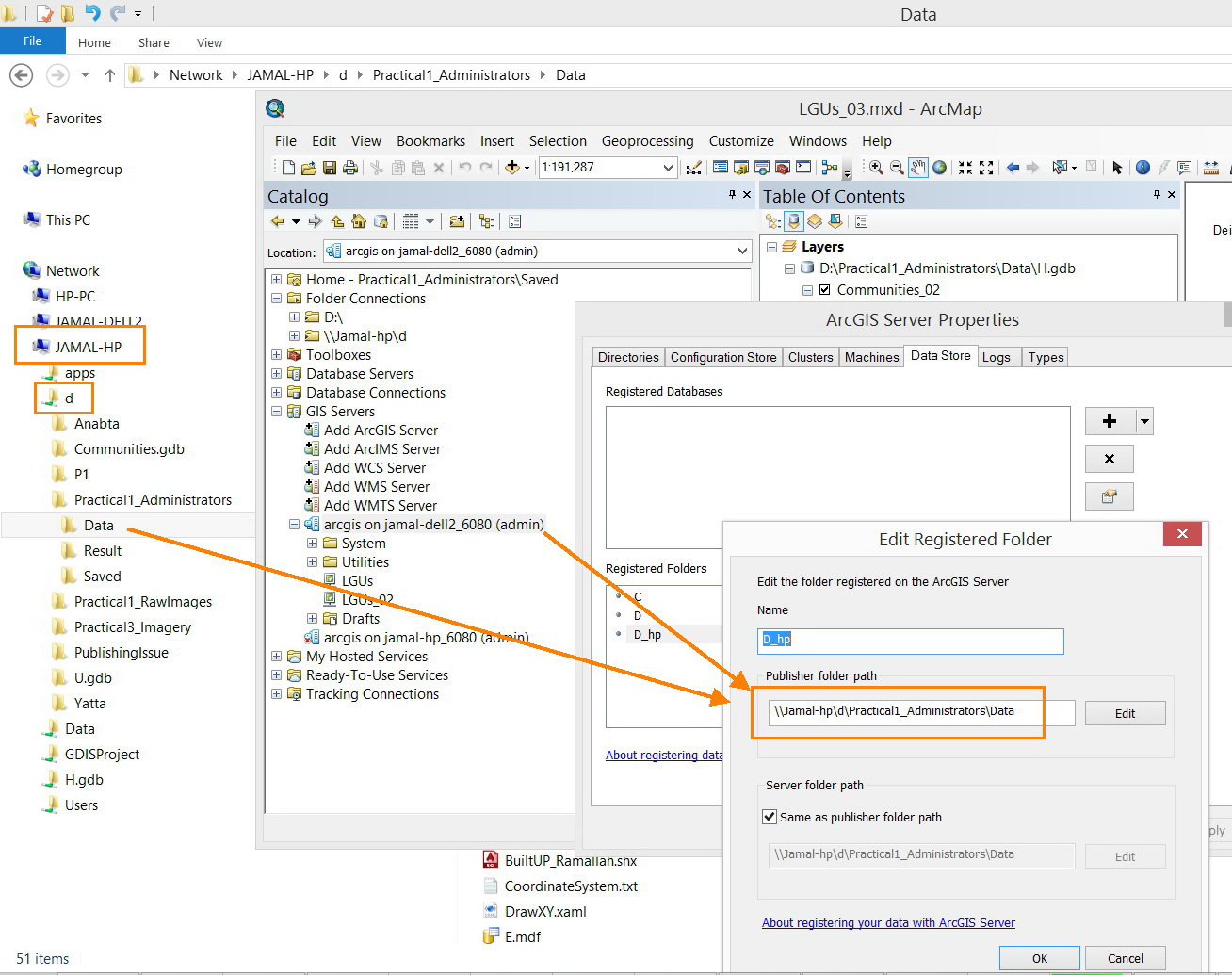1232x975 pixels.
Task: Click the Catalog Up One Level icon
Action: coord(337,221)
